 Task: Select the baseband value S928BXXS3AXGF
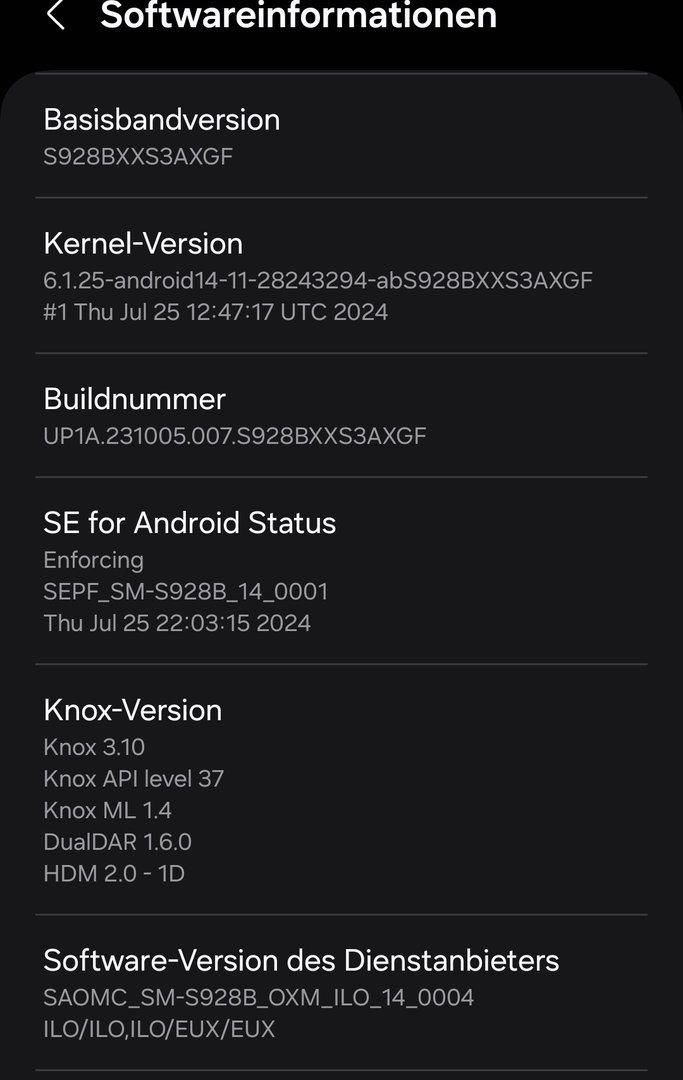(x=138, y=156)
